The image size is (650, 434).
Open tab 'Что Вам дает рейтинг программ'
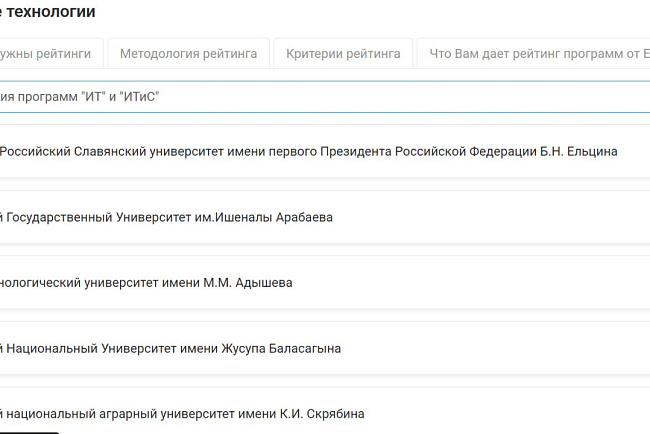pyautogui.click(x=534, y=53)
